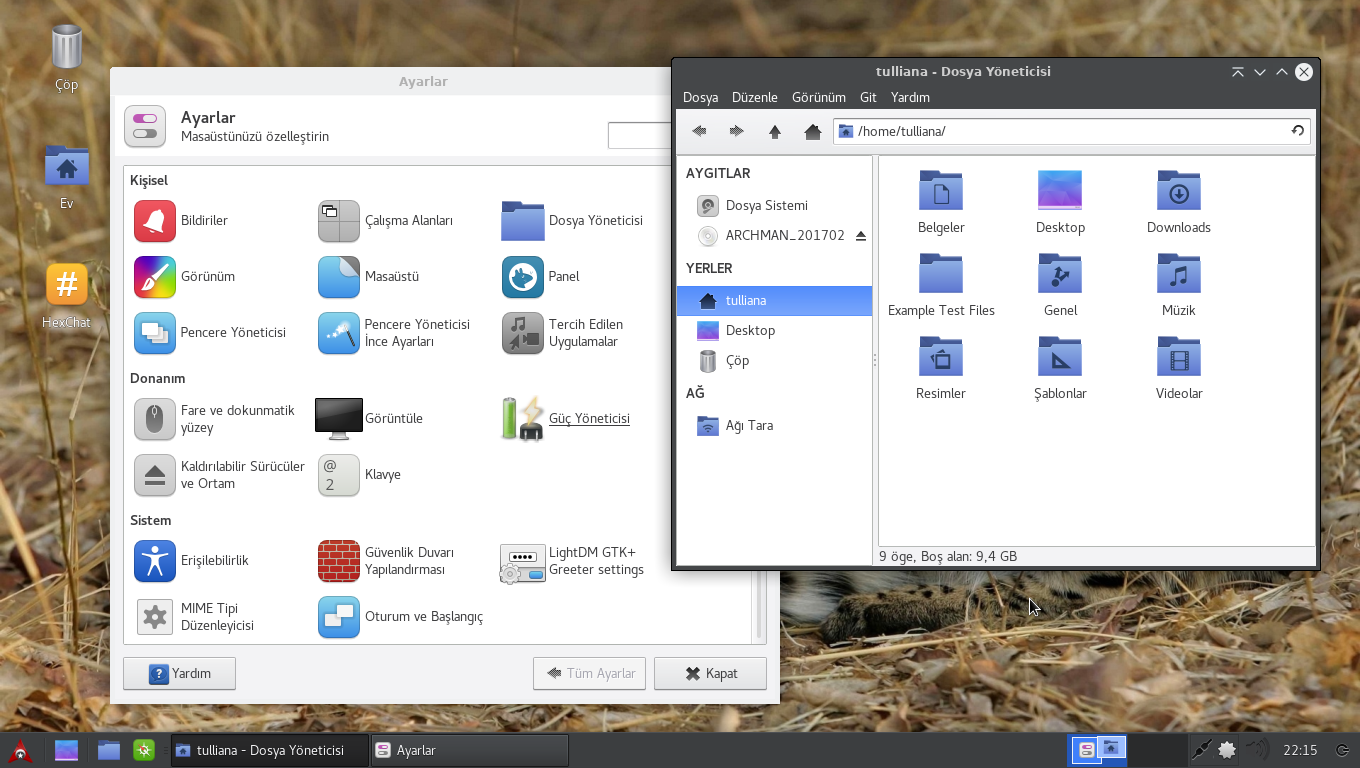
Task: Select Desktop in places sidebar
Action: [x=774, y=331]
